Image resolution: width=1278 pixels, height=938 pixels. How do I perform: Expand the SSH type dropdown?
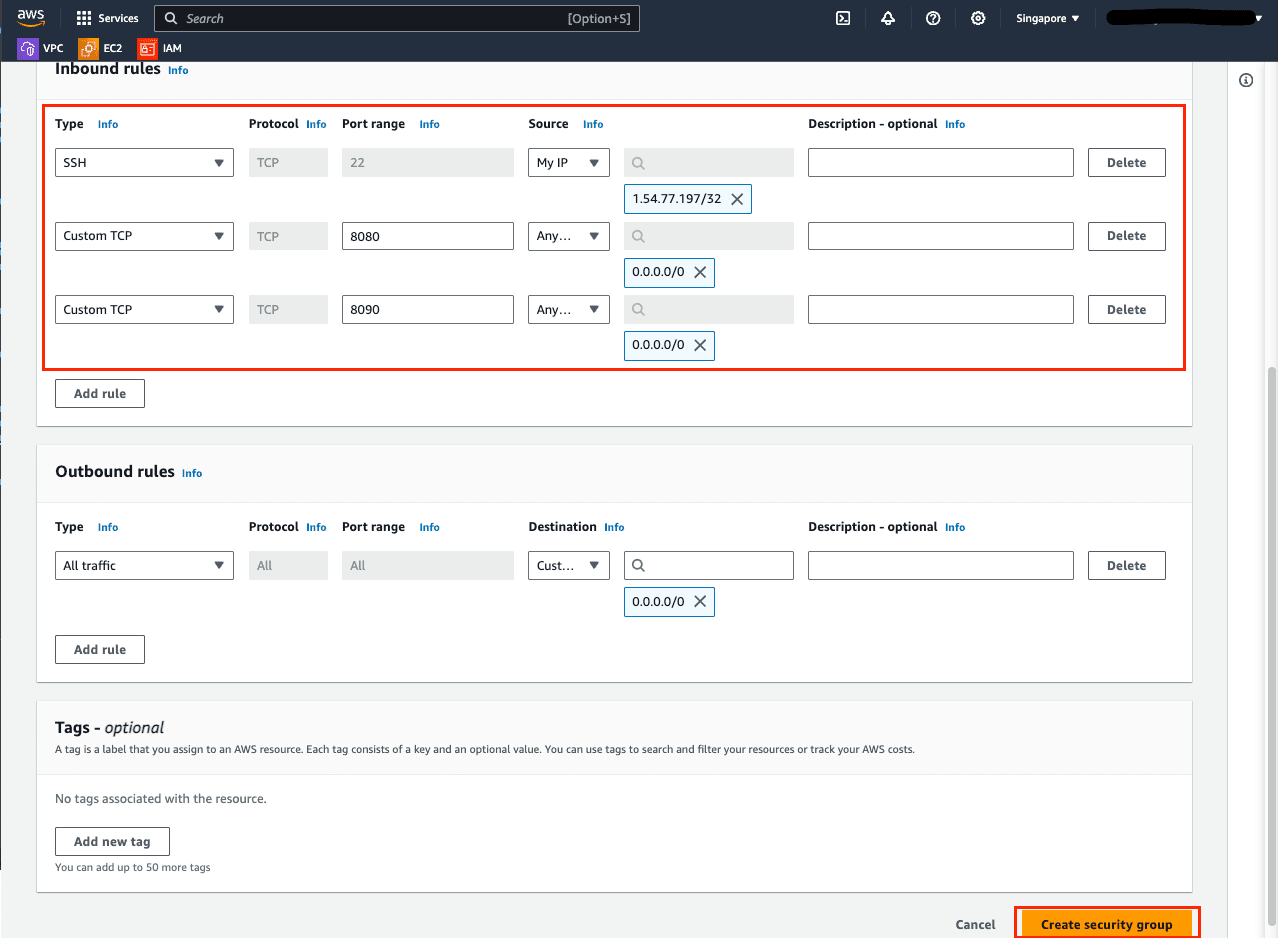coord(144,163)
